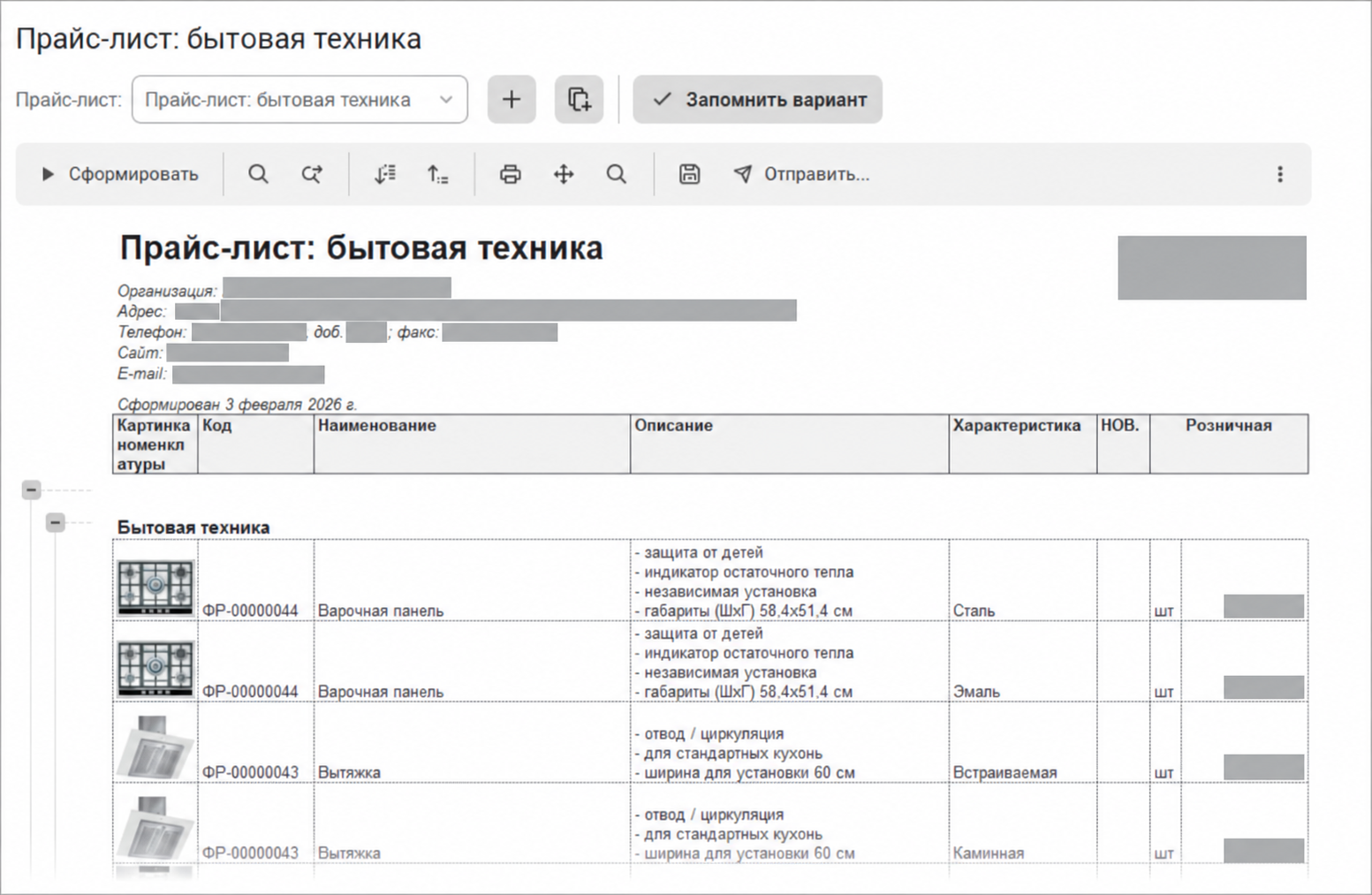Collapse all groups toolbar icon
1372x895 pixels.
pos(438,174)
